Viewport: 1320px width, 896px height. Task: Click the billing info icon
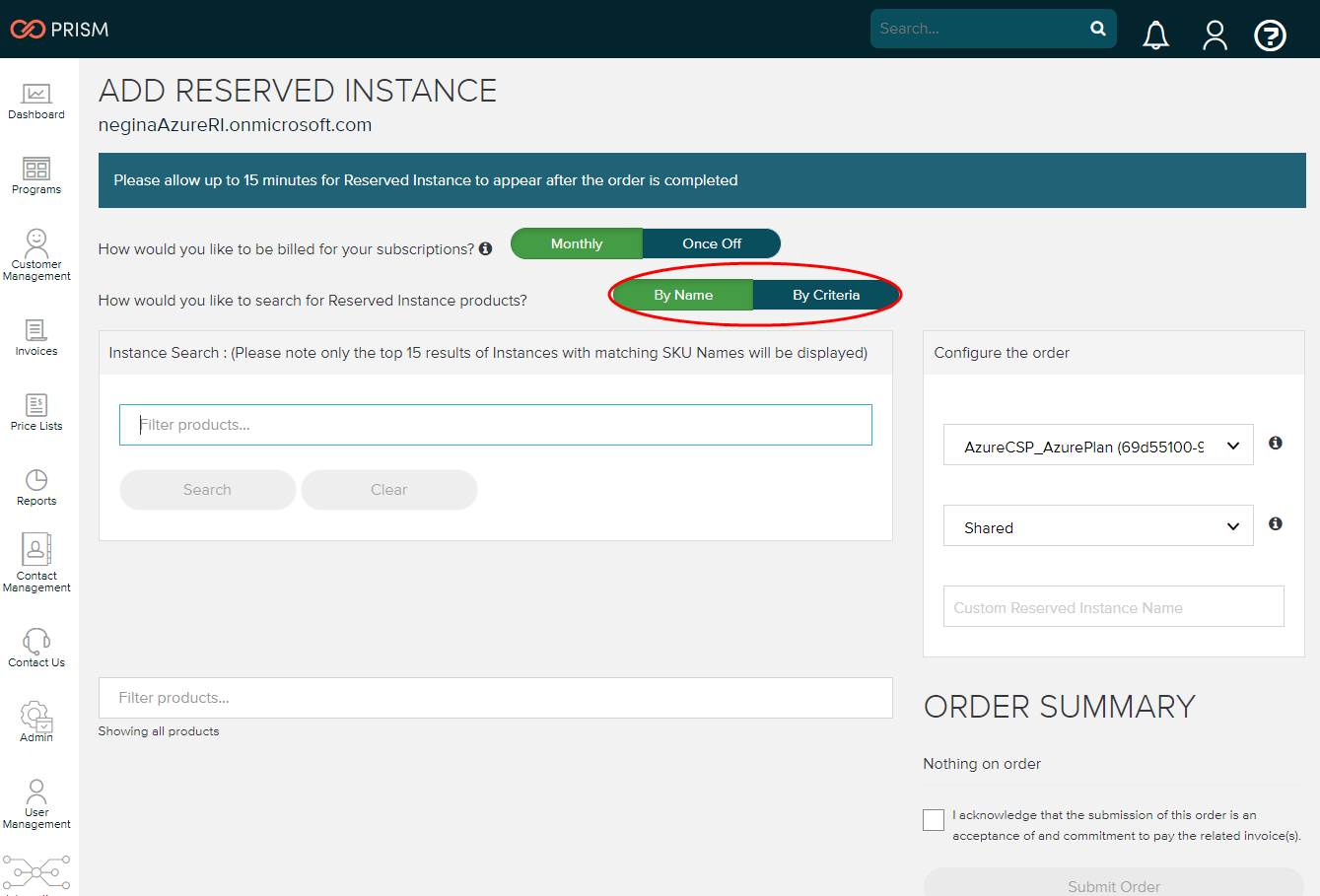pyautogui.click(x=485, y=249)
